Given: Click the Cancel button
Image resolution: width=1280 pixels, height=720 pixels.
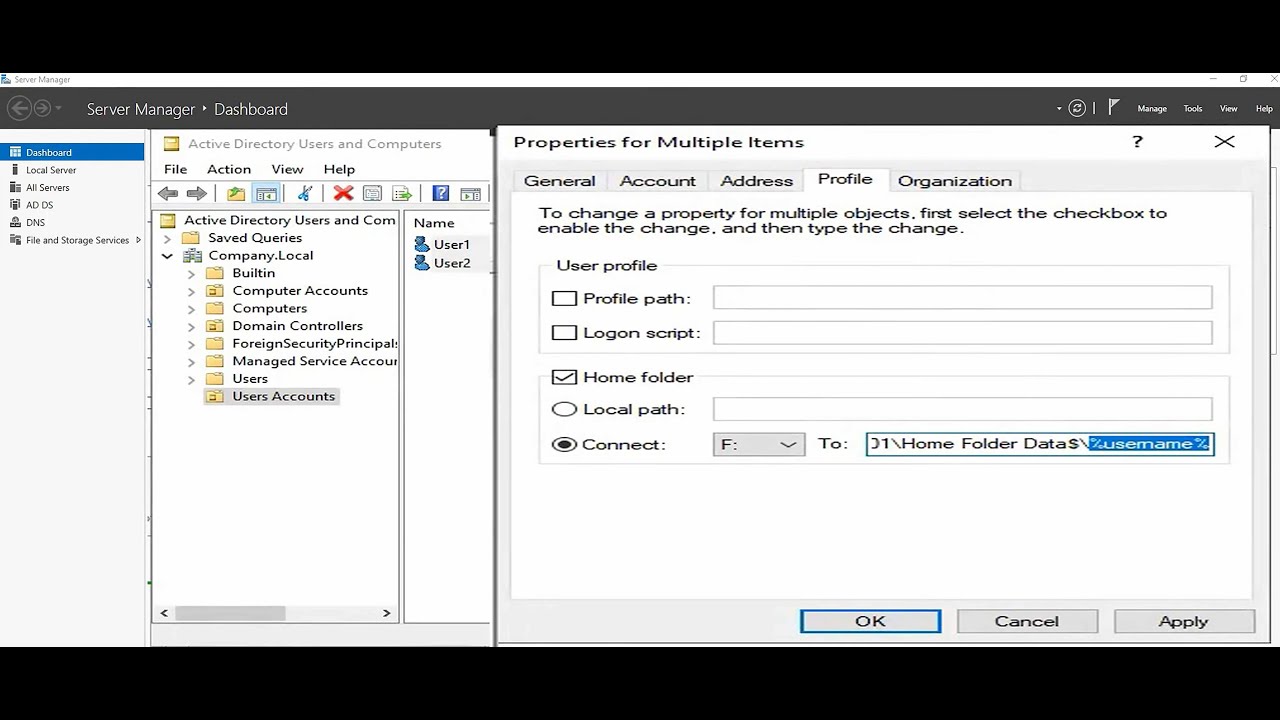Looking at the screenshot, I should [1026, 621].
